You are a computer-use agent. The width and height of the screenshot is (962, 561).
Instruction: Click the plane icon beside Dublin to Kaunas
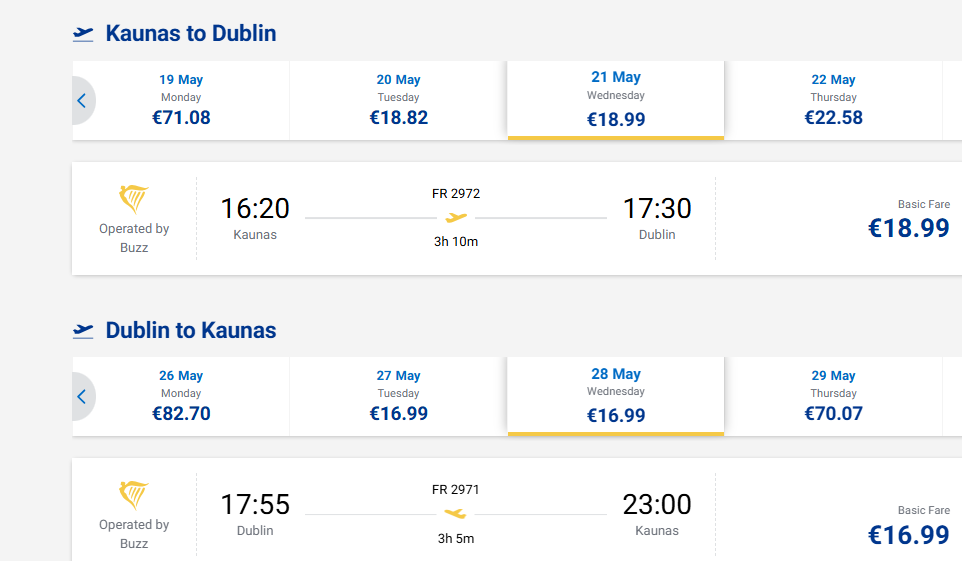83,331
